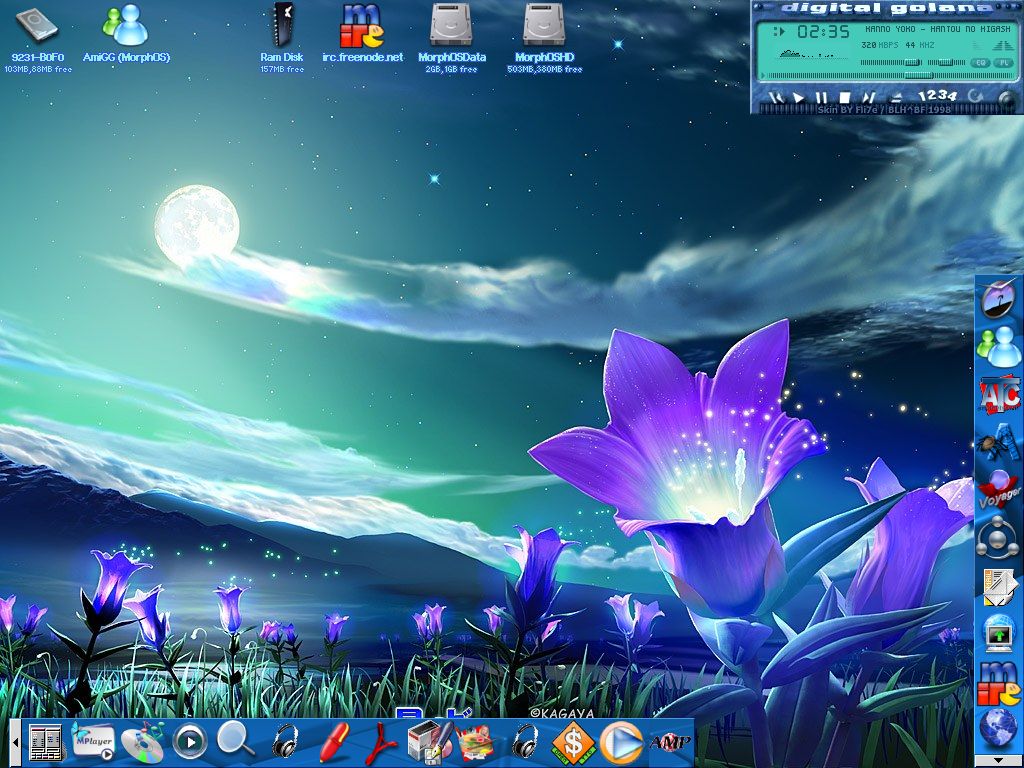Launch AMP from the bottom dock
1024x768 pixels.
670,743
